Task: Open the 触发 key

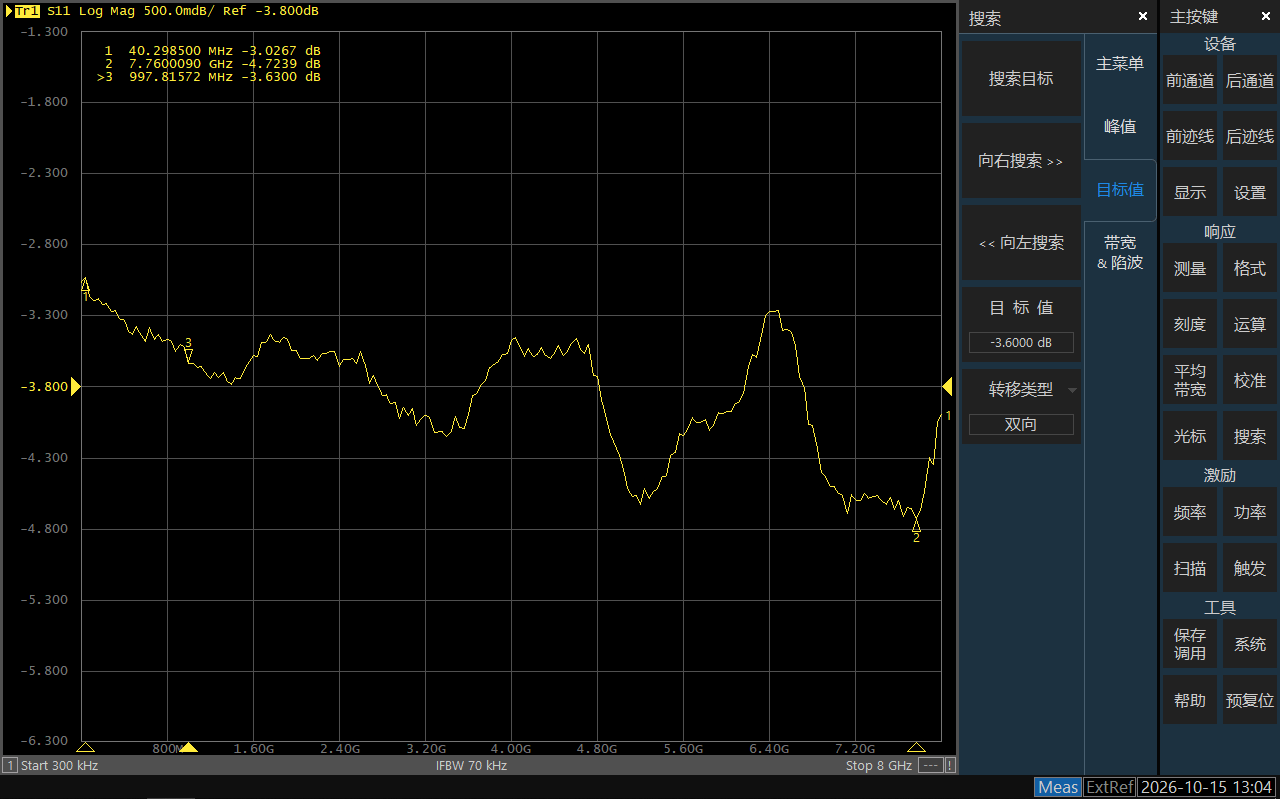Action: pos(1250,569)
